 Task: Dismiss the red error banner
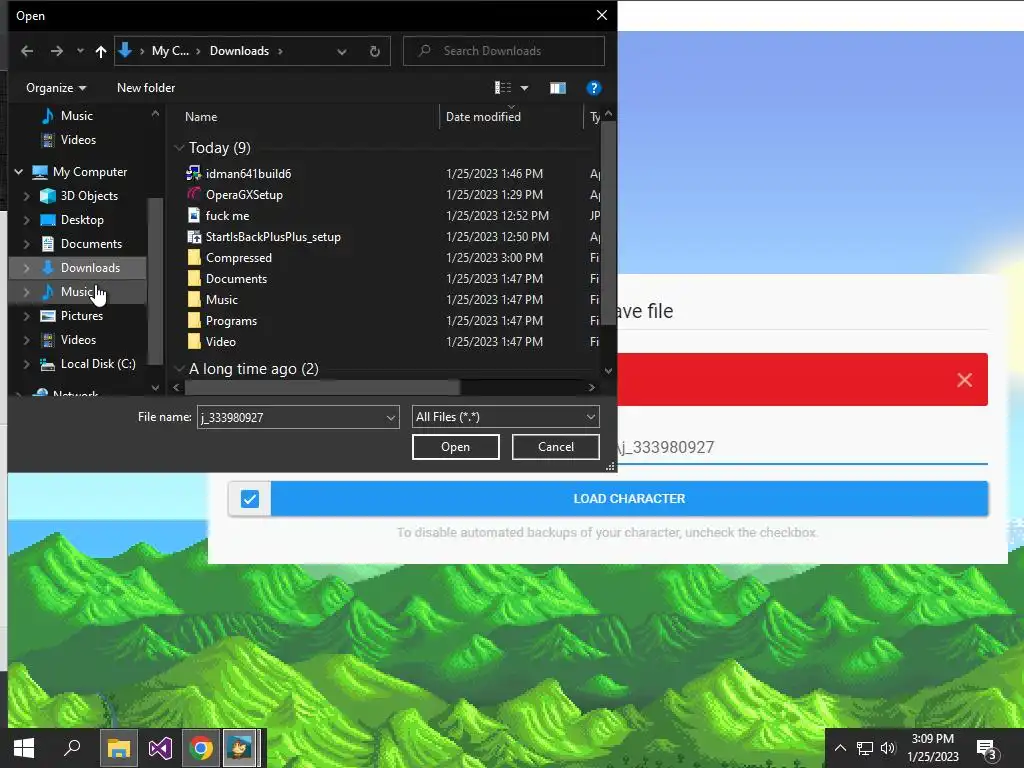click(x=965, y=380)
